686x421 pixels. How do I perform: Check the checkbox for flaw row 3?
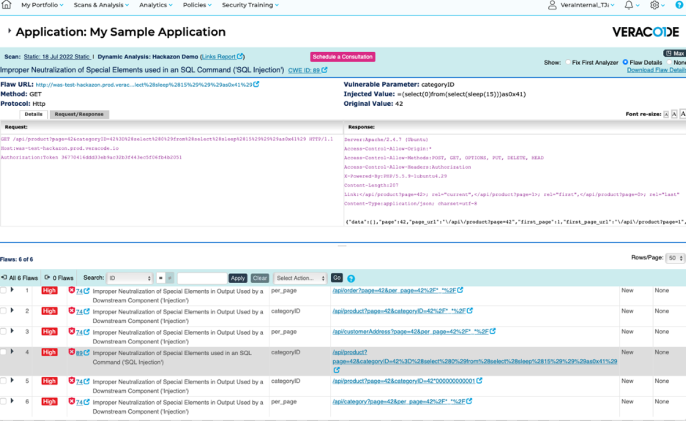3,331
